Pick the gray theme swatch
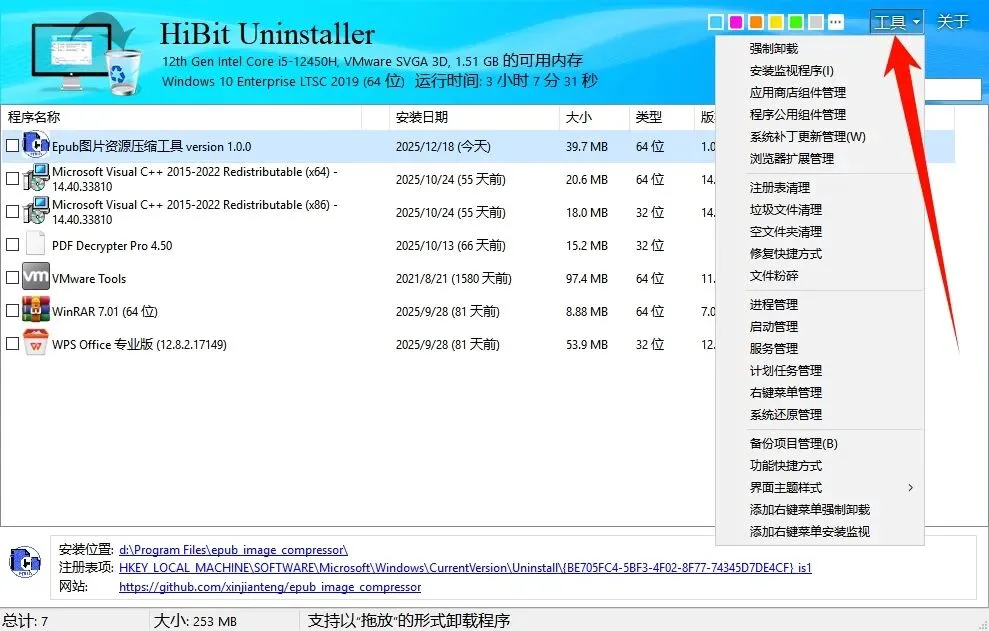Viewport: 989px width, 631px height. [x=816, y=22]
